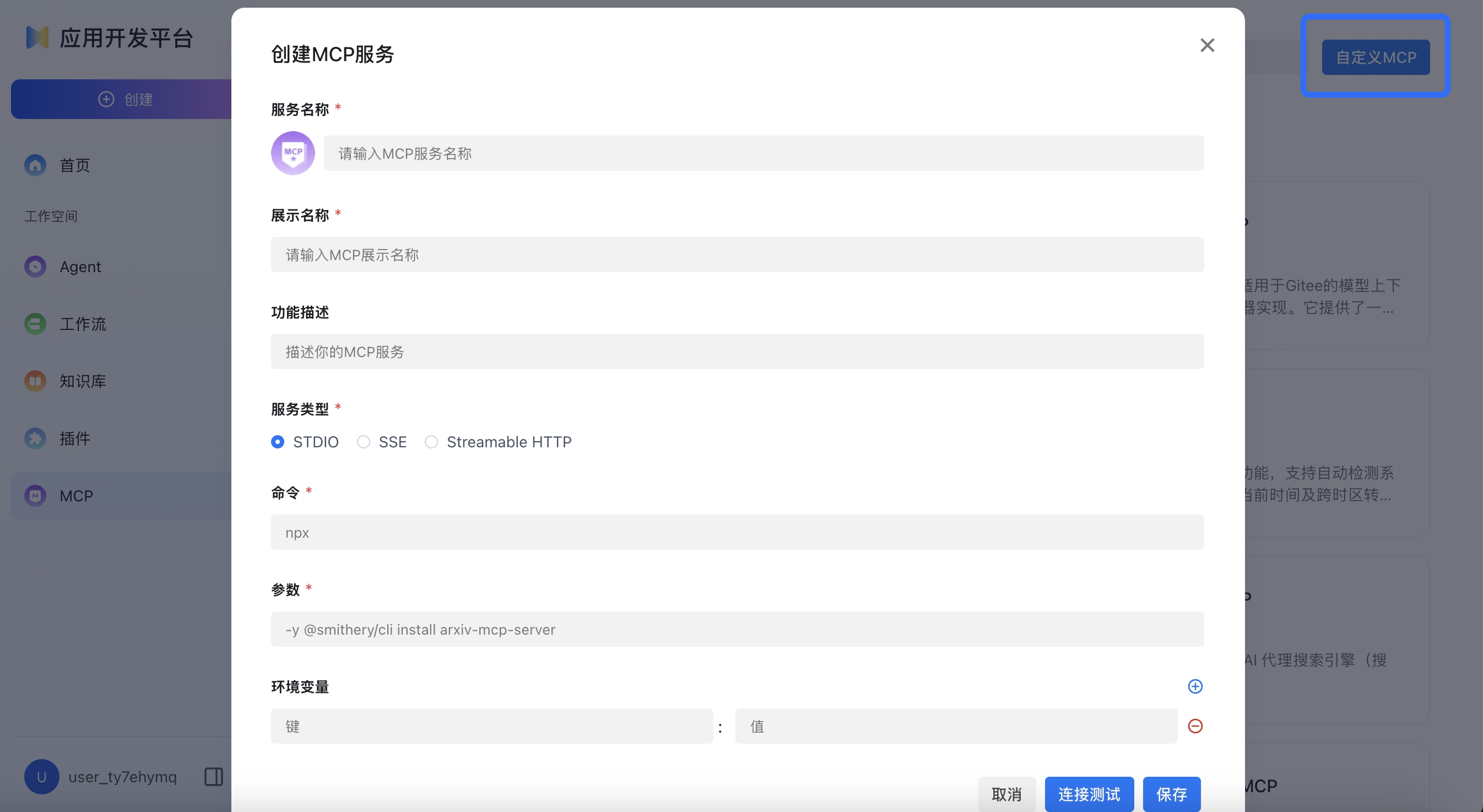Click the environment variable 键 key field

click(491, 726)
